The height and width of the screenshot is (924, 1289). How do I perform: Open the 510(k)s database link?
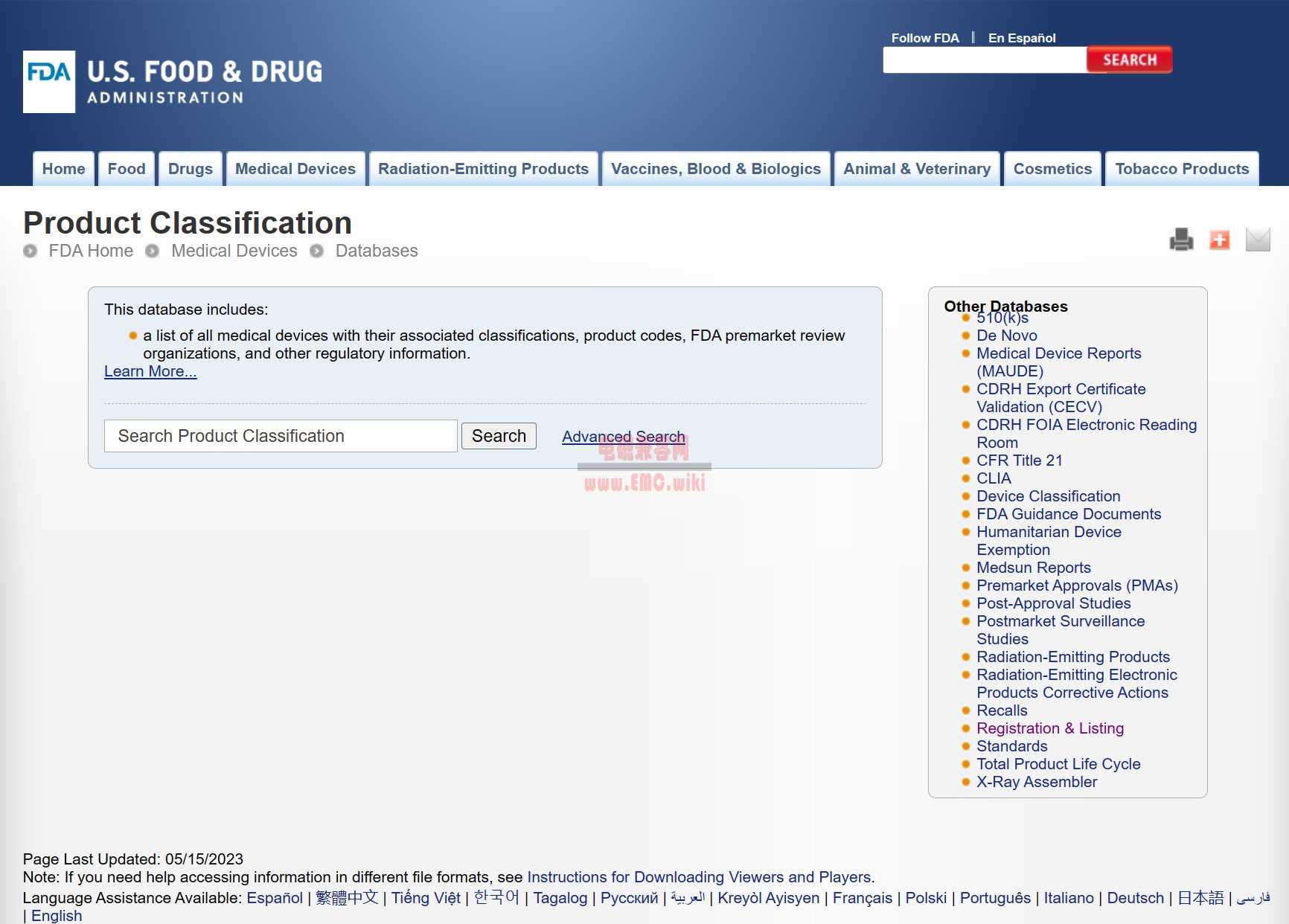point(1002,318)
